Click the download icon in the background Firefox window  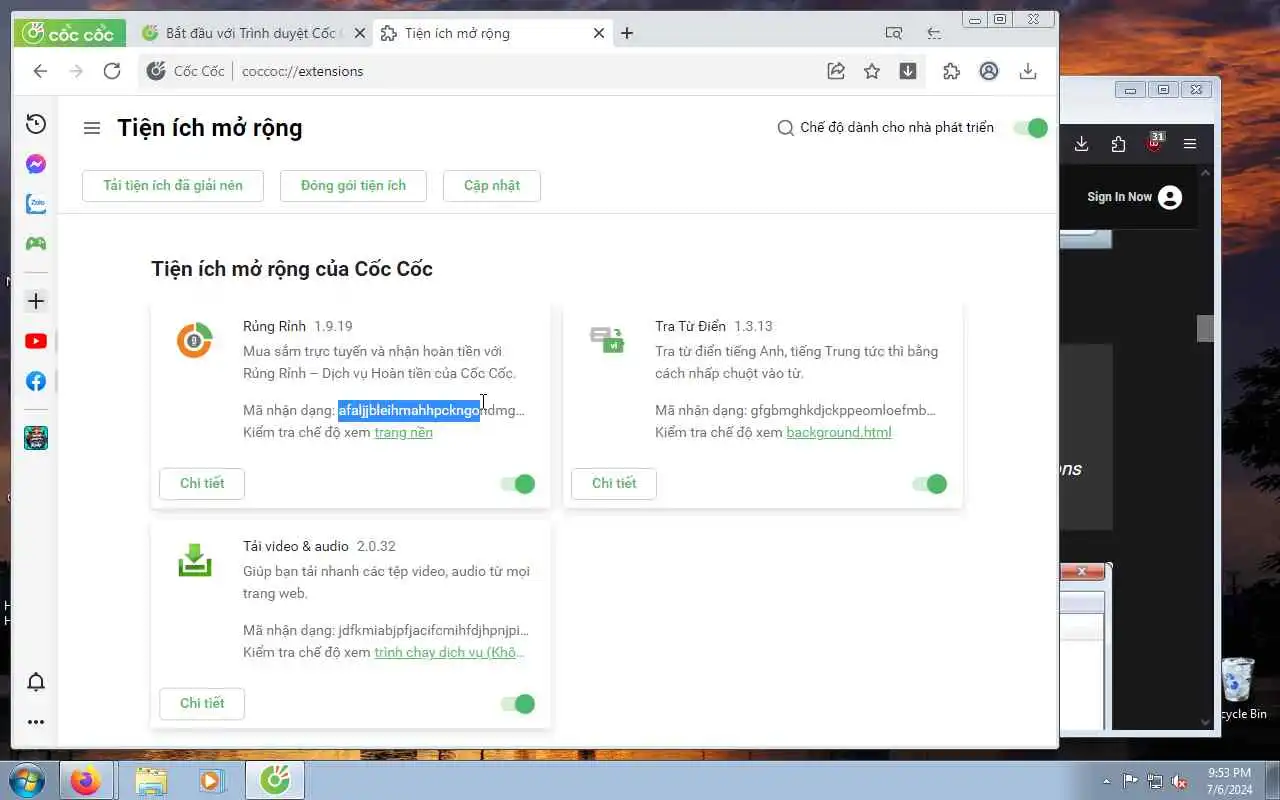tap(1081, 144)
